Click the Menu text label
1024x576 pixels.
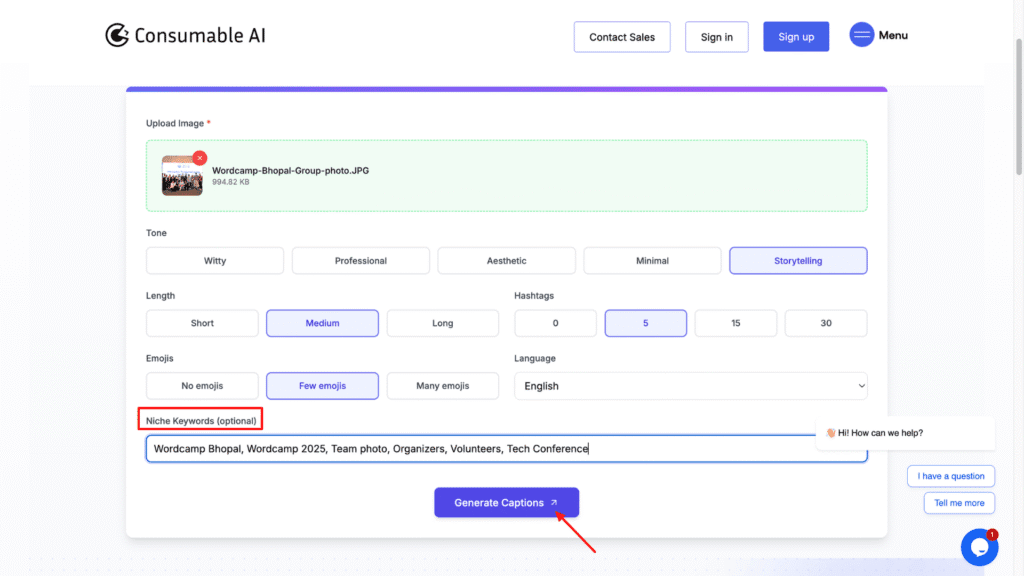893,35
